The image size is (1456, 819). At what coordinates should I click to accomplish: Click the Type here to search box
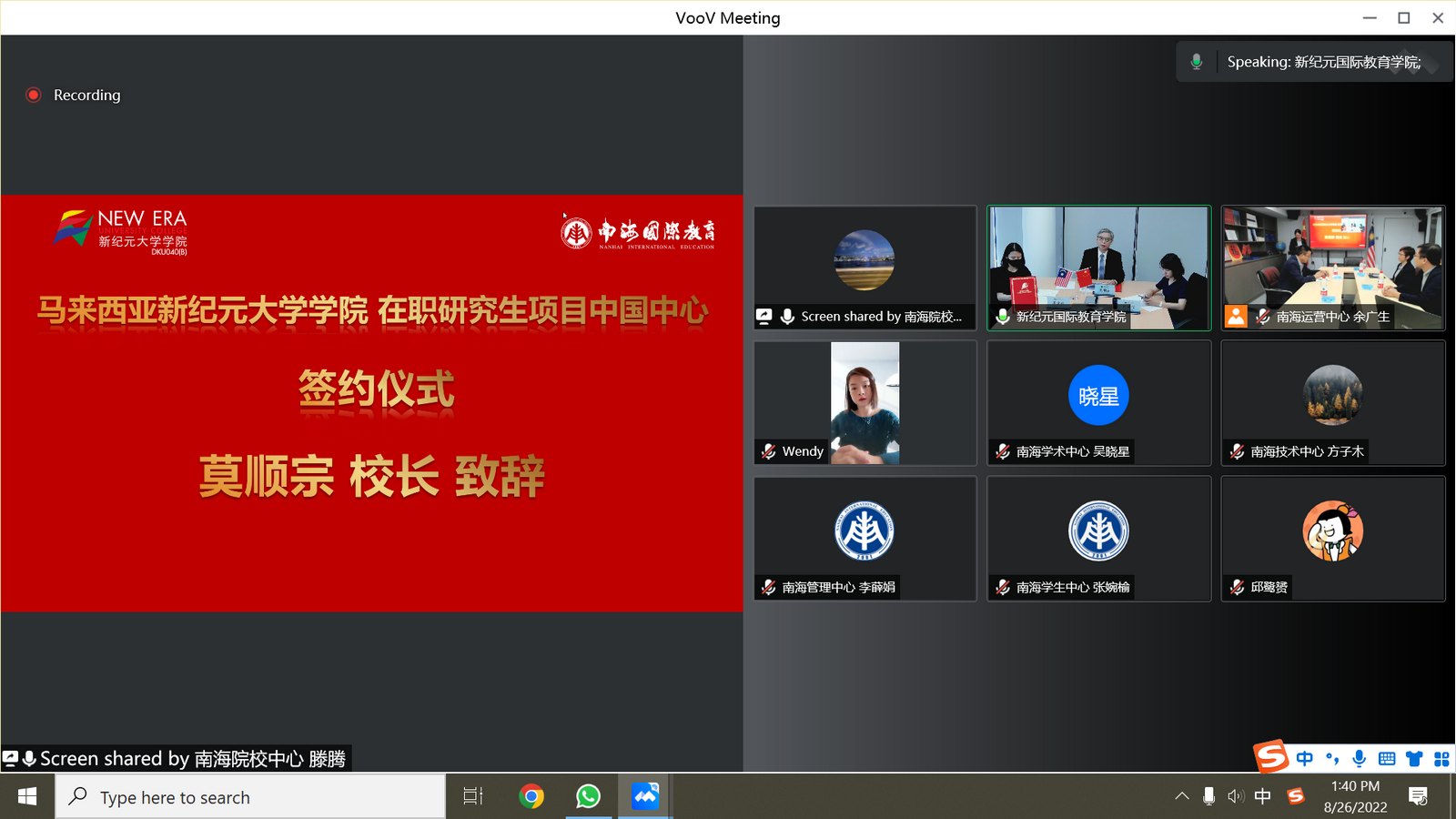coord(250,796)
